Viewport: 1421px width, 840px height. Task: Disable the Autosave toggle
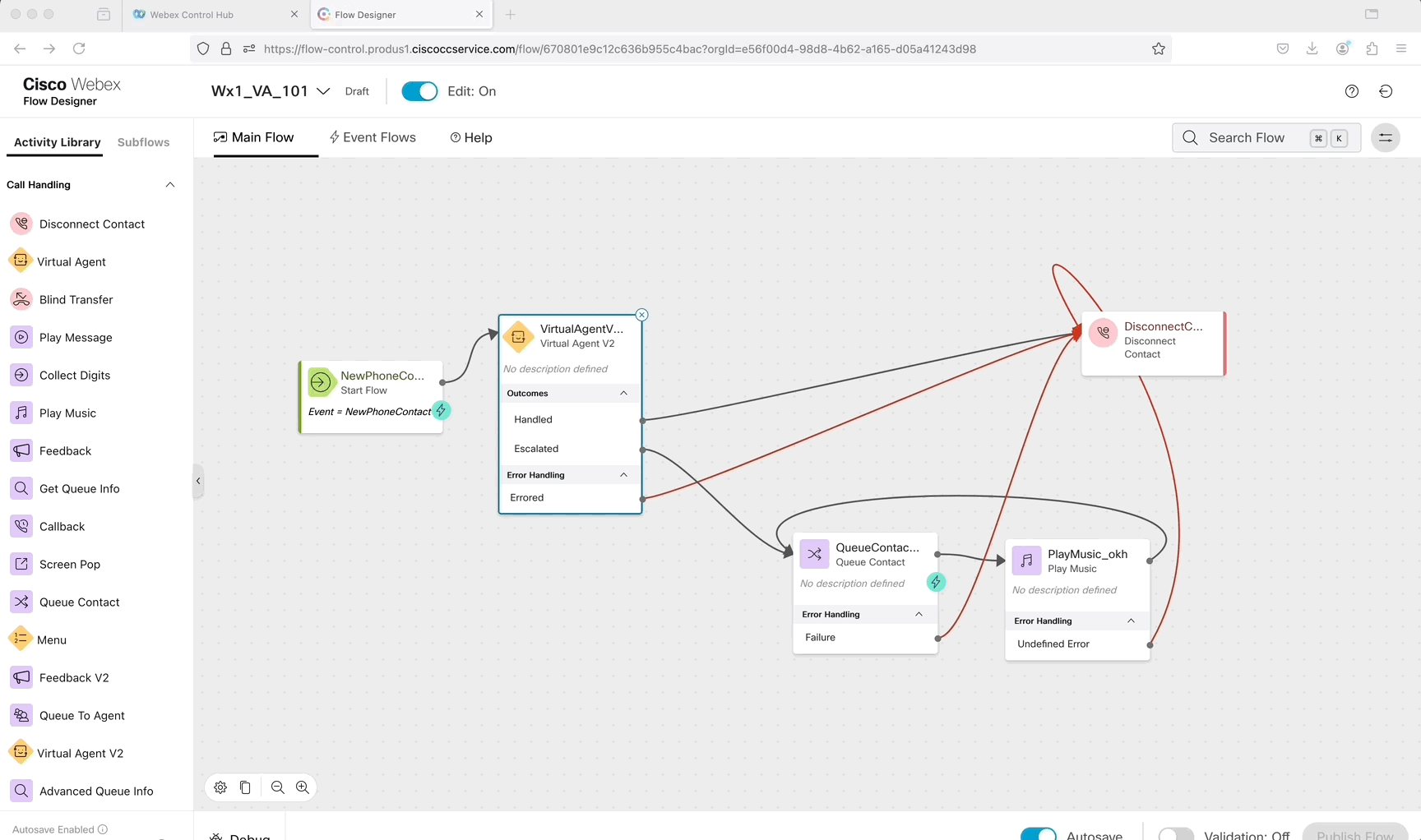click(1038, 834)
